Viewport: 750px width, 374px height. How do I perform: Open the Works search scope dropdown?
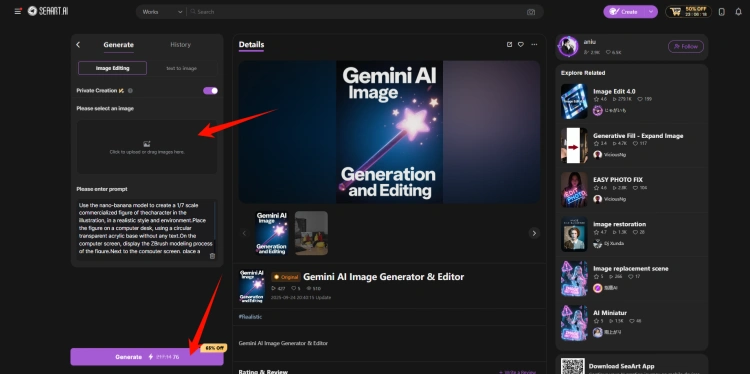point(162,12)
